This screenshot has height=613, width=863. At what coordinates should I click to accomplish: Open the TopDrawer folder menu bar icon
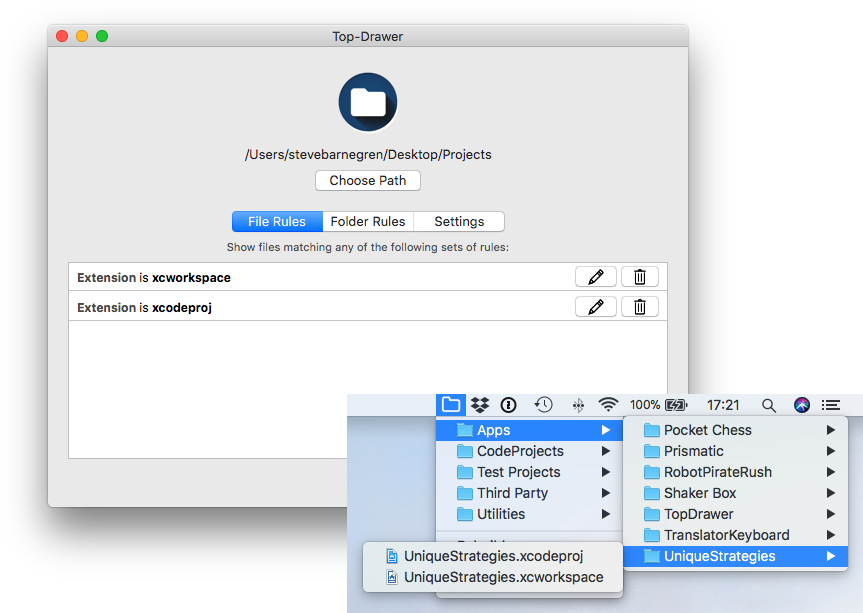coord(450,404)
